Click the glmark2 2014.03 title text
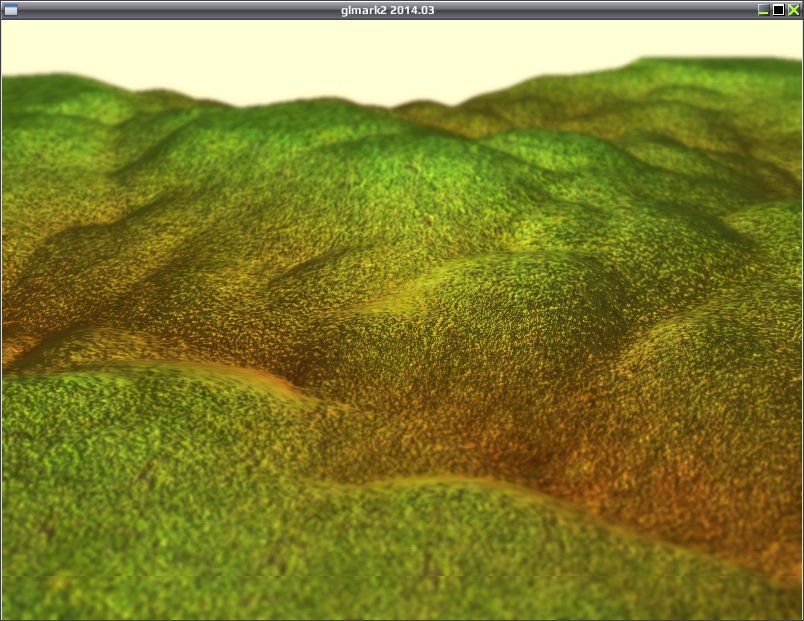 [x=388, y=10]
